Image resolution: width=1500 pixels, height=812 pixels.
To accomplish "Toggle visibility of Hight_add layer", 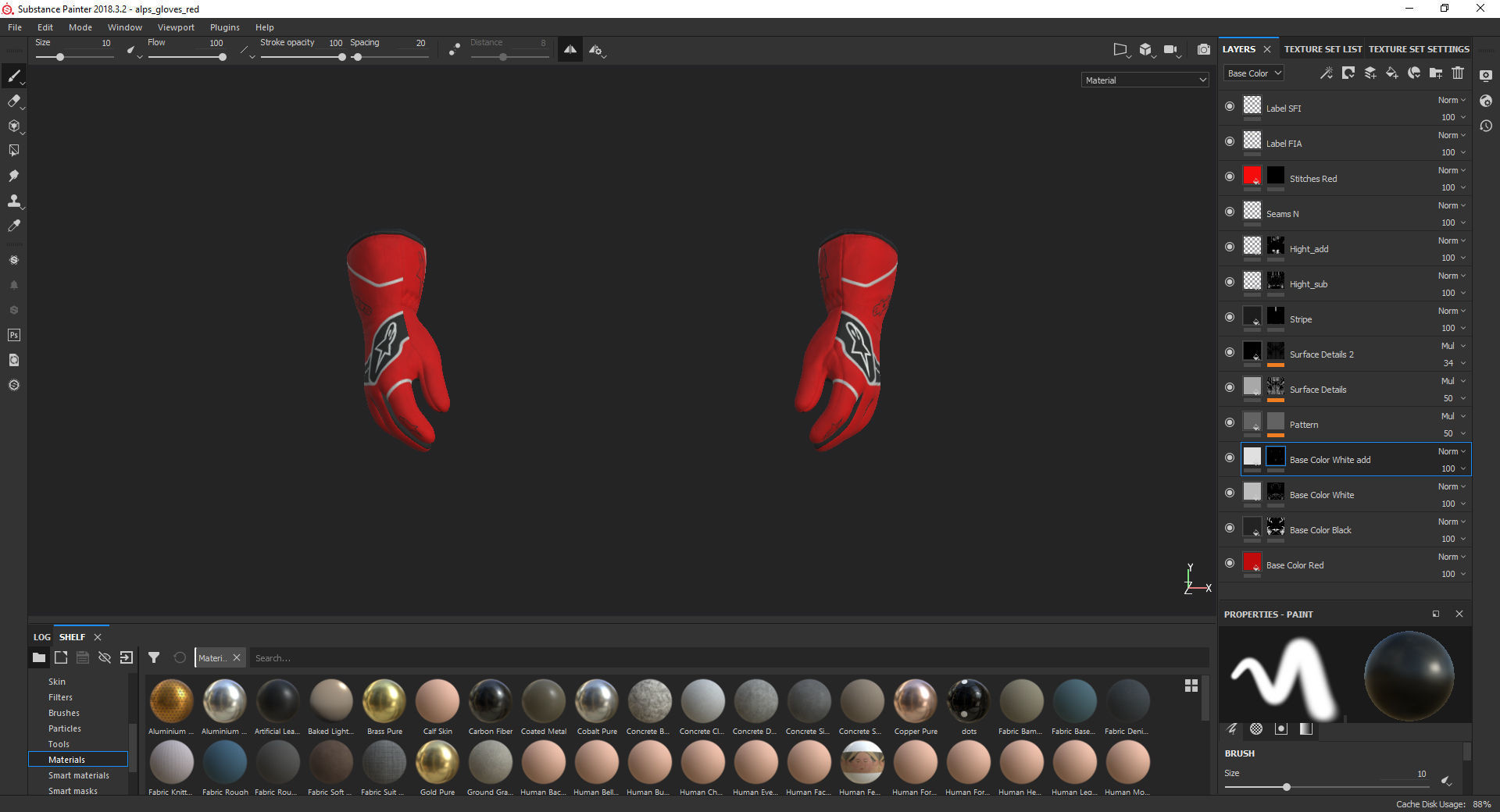I will (1230, 247).
